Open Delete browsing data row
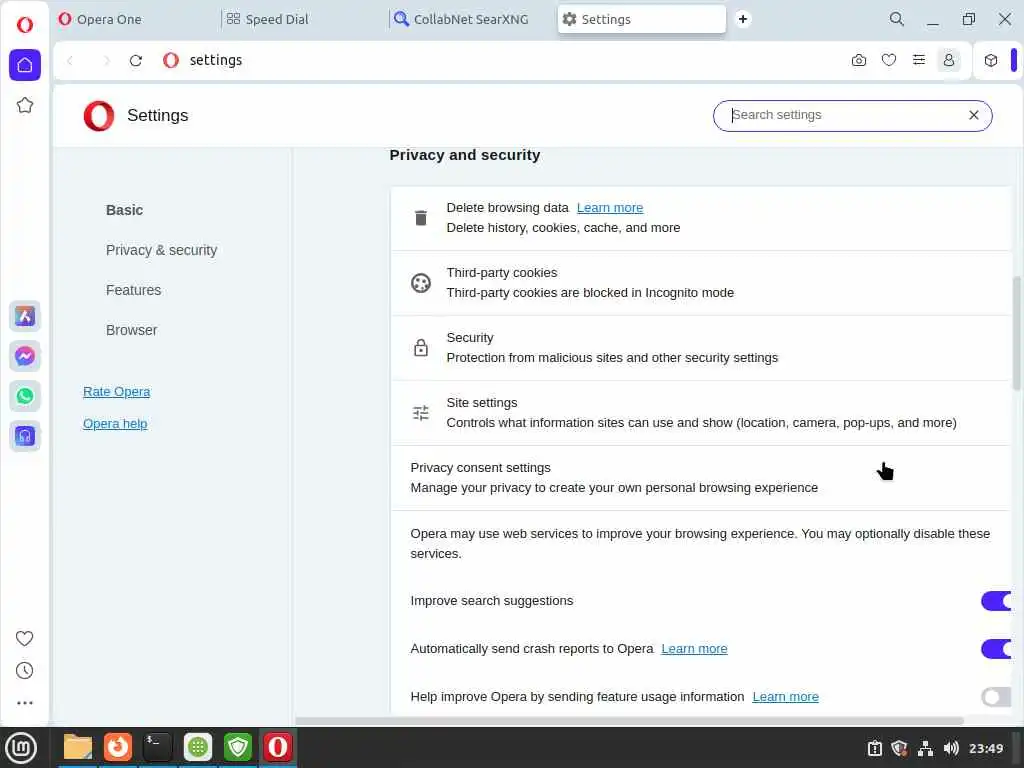 coord(701,218)
